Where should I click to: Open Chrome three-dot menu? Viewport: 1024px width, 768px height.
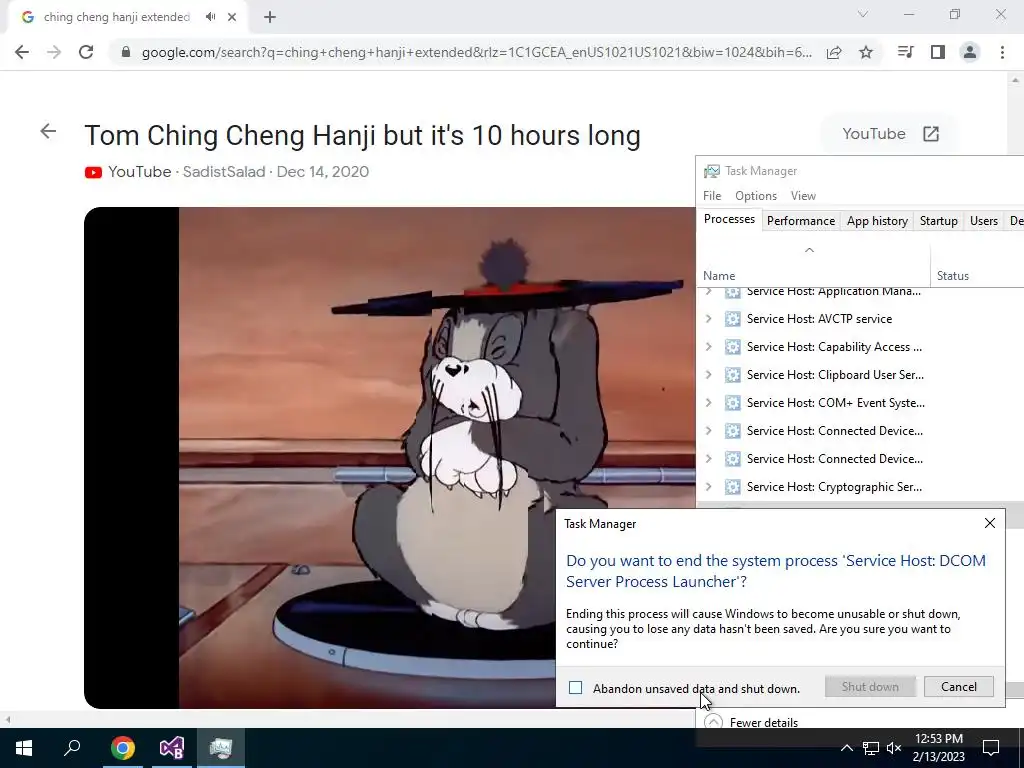[x=1002, y=52]
